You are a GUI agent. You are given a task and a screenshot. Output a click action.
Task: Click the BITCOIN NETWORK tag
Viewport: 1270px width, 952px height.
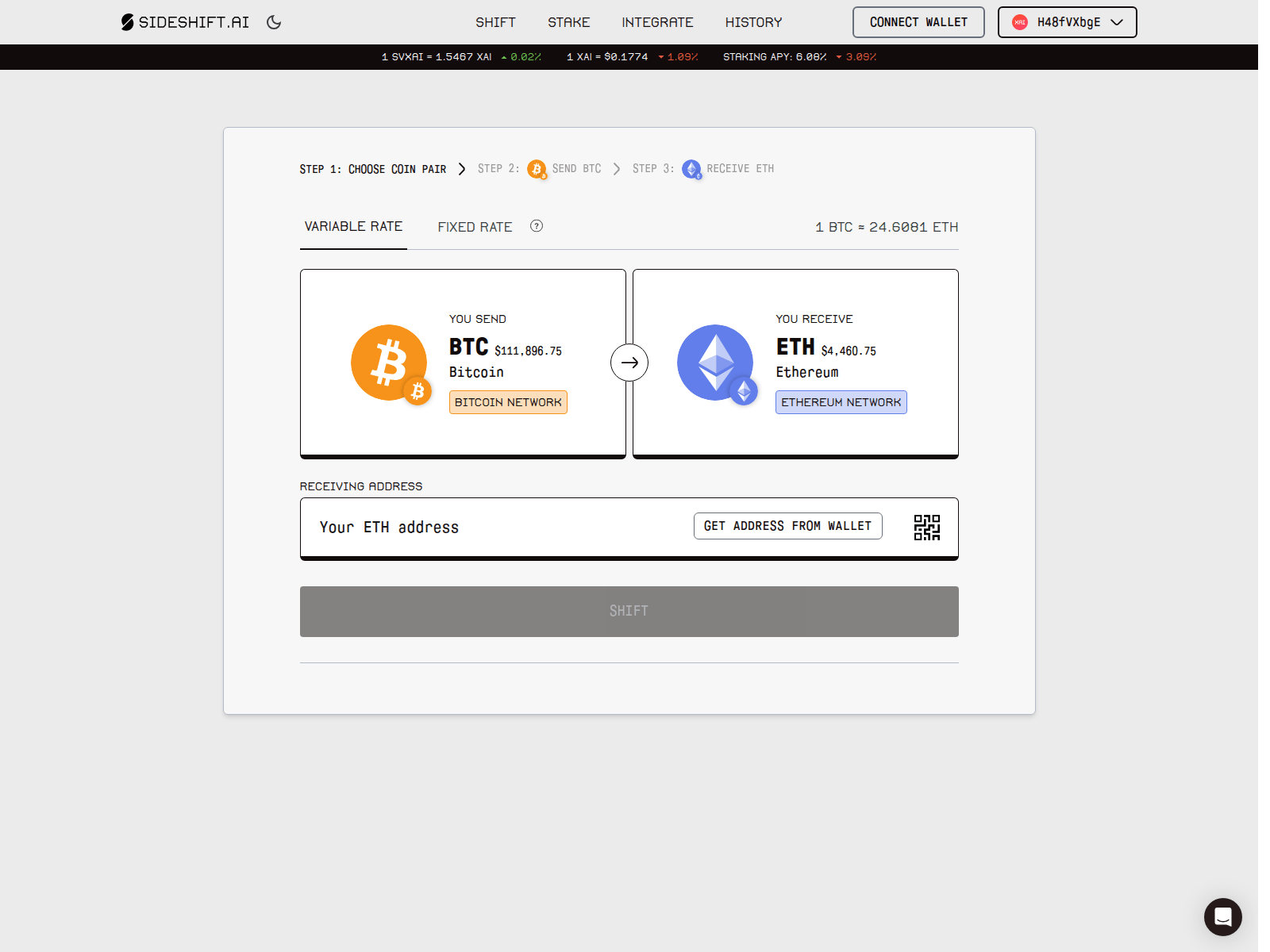click(508, 402)
